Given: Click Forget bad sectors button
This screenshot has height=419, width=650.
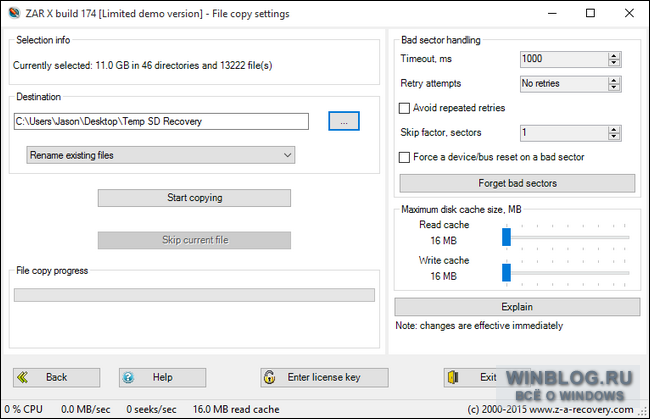Looking at the screenshot, I should click(517, 183).
